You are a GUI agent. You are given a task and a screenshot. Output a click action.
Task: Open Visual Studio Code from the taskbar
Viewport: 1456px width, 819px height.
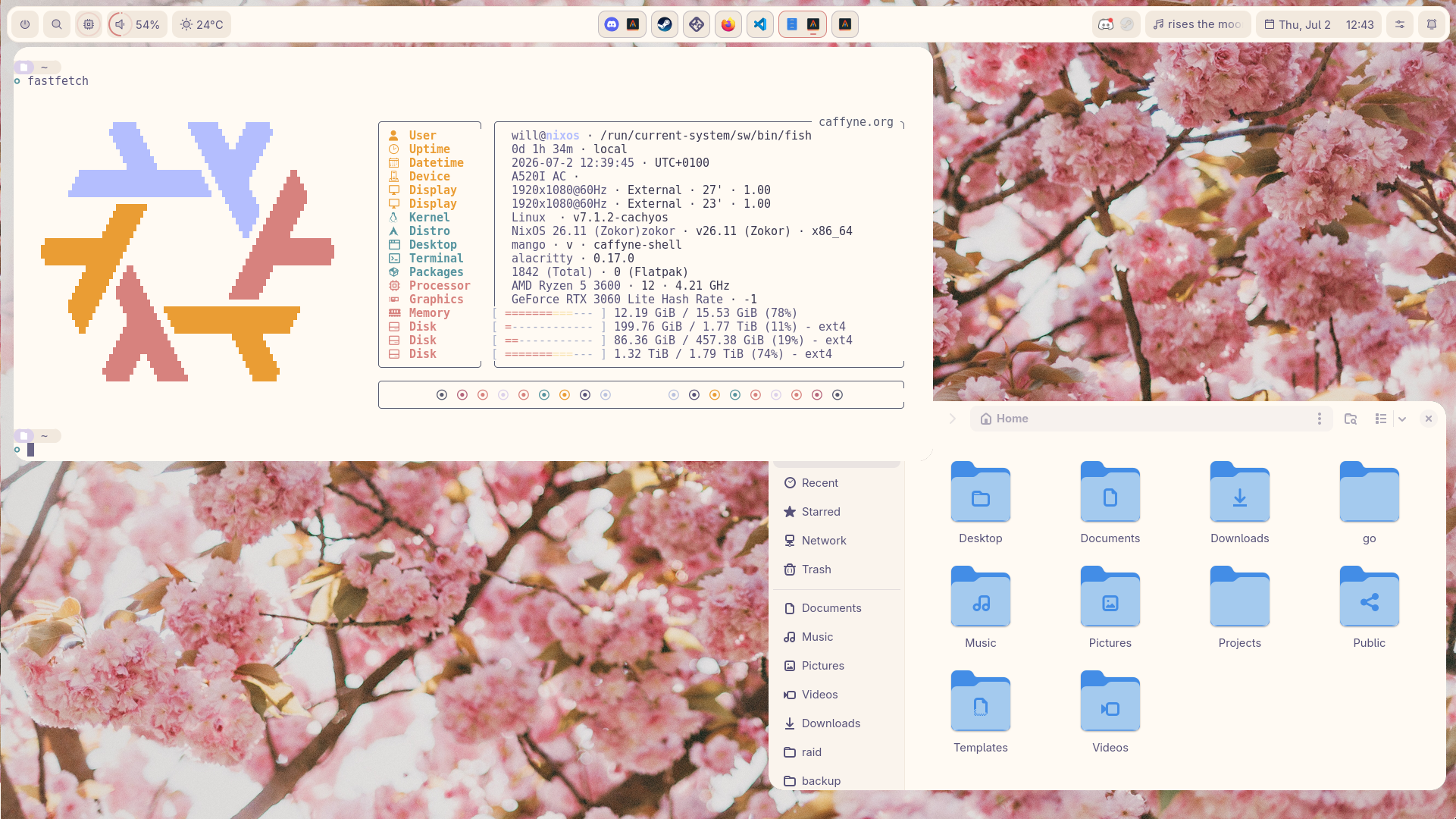[760, 24]
